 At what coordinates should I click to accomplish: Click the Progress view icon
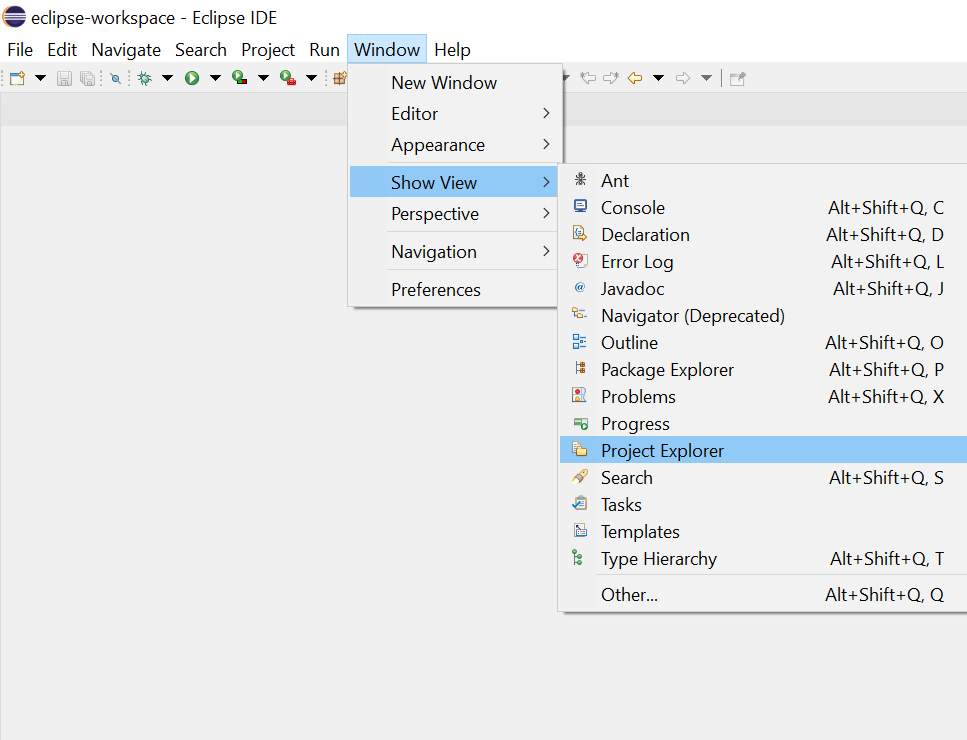(580, 423)
